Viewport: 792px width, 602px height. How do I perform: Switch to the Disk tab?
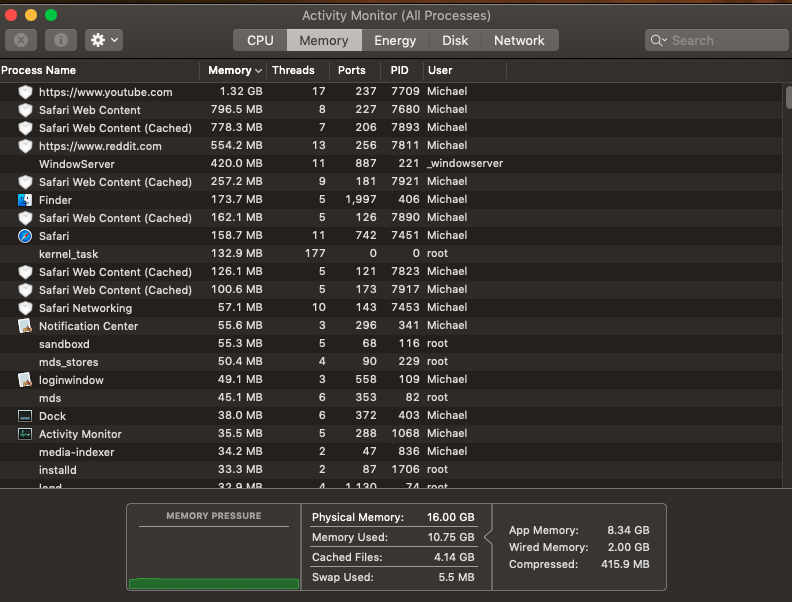pos(455,40)
